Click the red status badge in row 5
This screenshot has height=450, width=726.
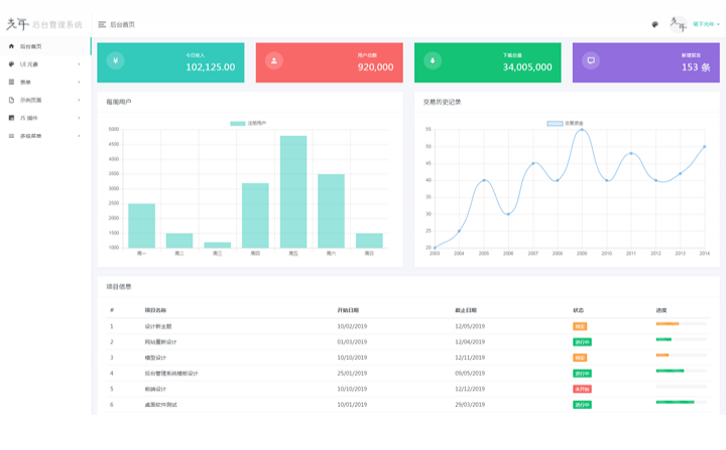tap(582, 389)
